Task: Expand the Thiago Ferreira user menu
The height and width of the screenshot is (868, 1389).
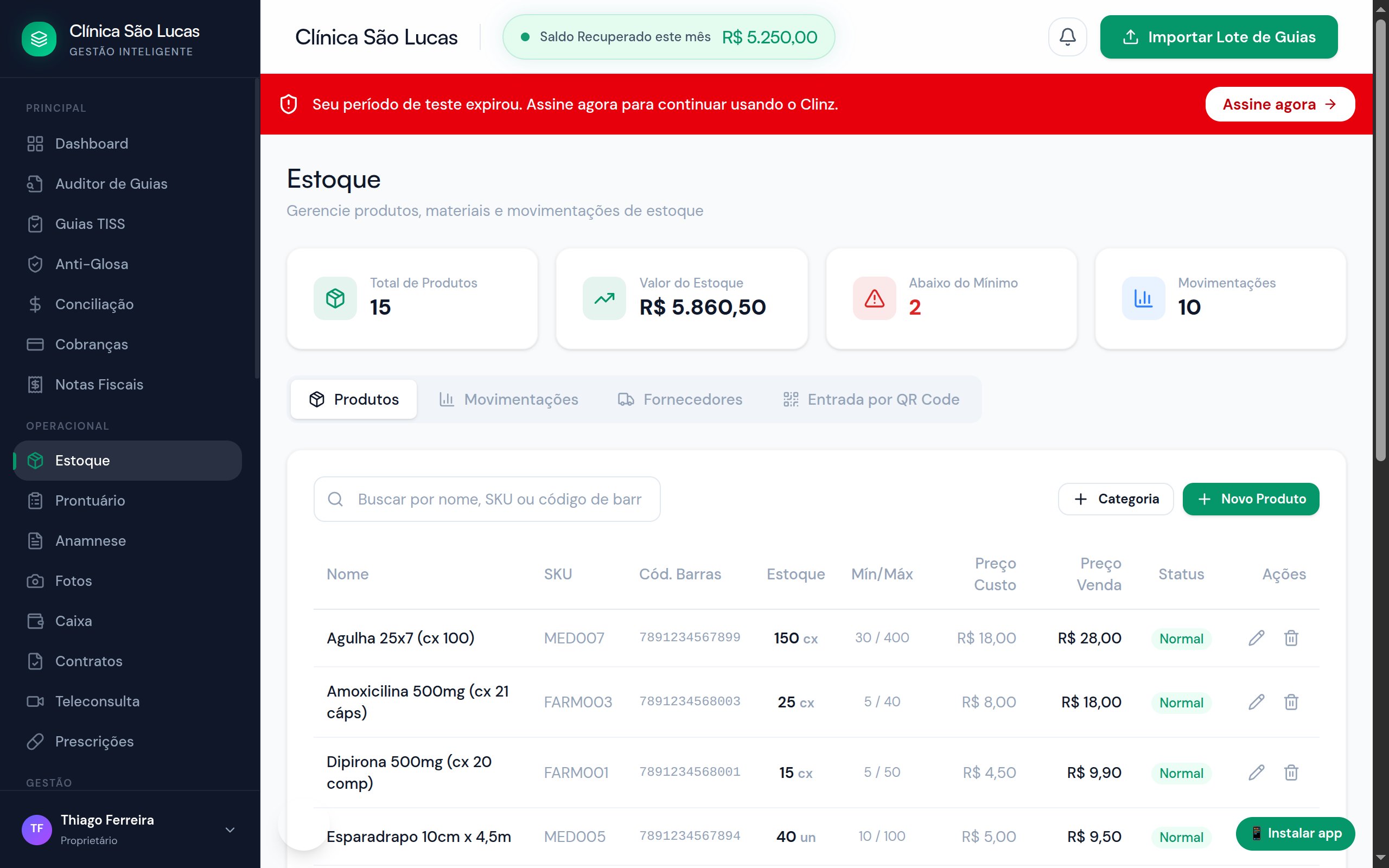Action: pos(230,829)
